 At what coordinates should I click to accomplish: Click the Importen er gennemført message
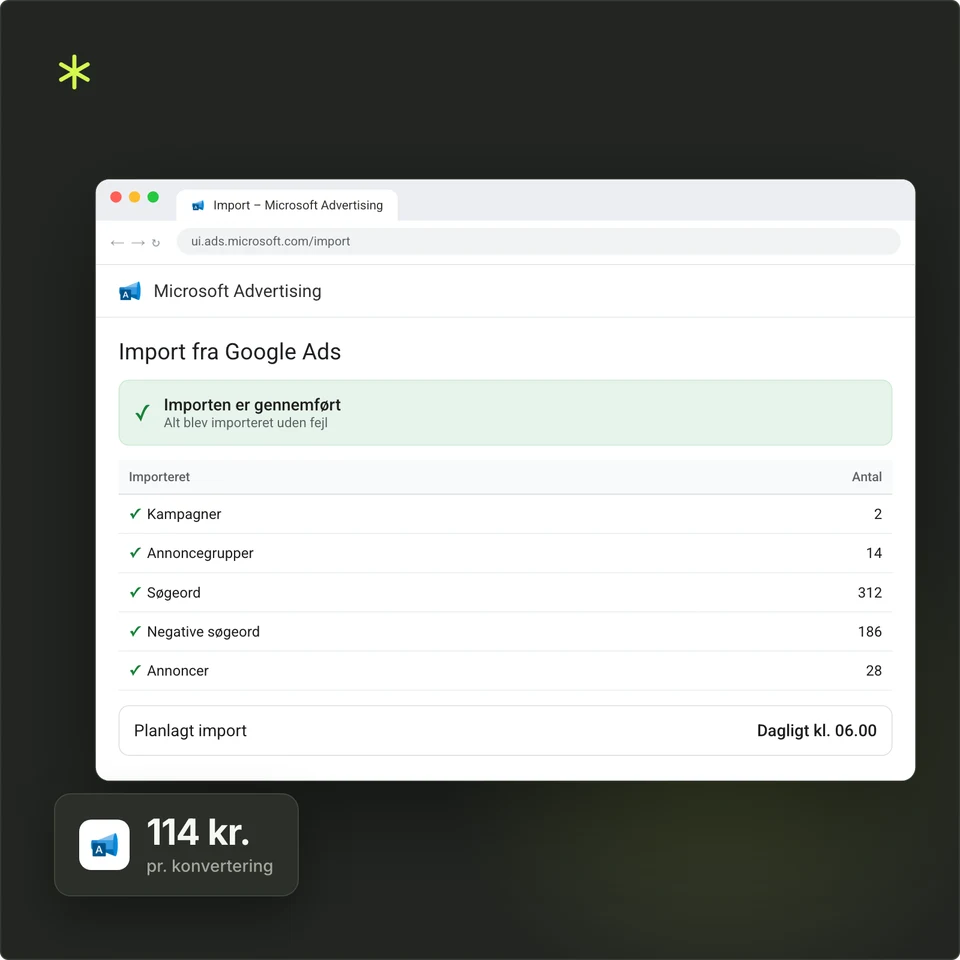point(252,405)
